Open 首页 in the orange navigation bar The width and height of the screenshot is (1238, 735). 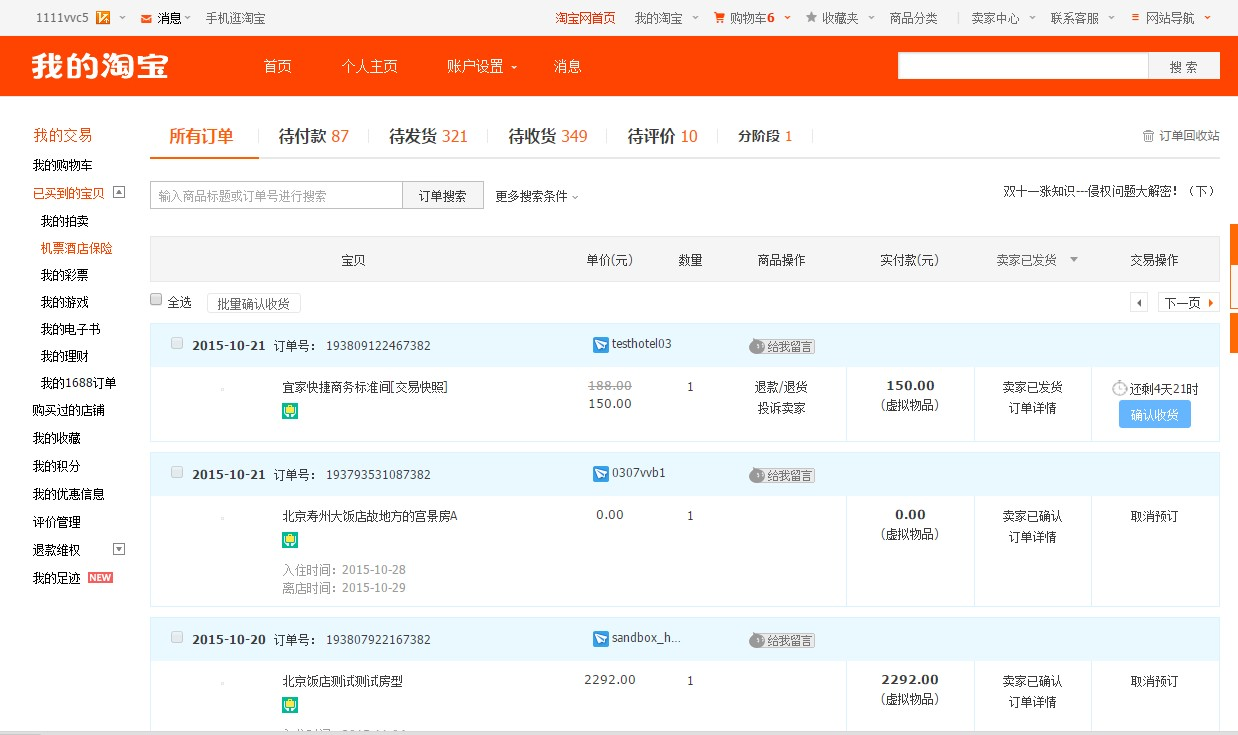277,67
